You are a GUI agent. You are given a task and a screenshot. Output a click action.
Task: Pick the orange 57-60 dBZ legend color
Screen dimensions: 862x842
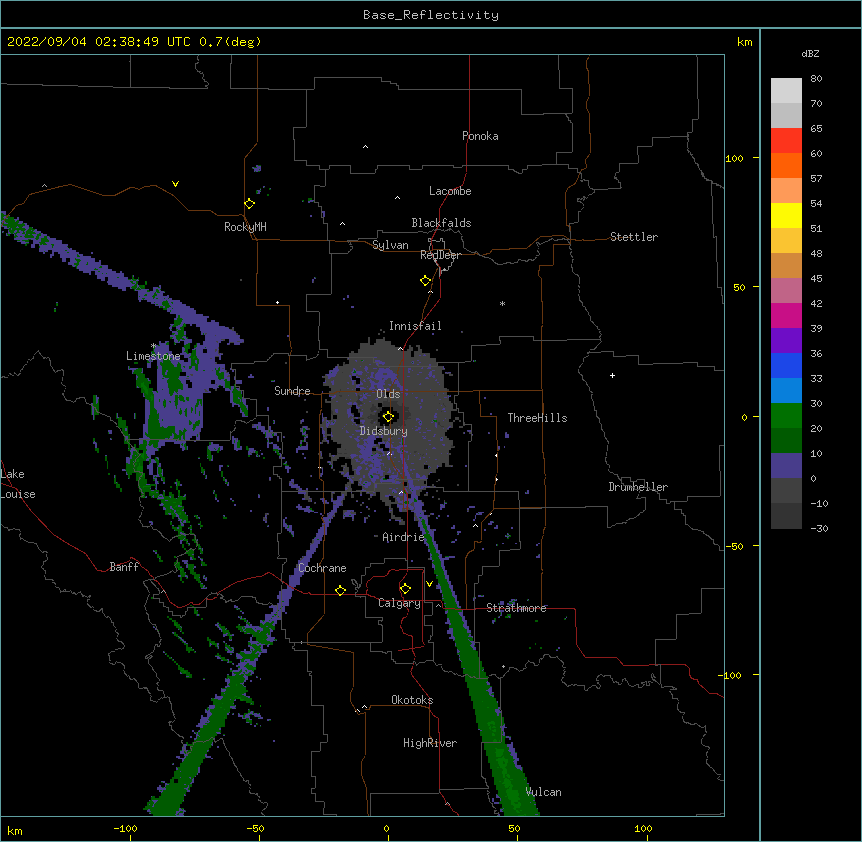point(786,165)
